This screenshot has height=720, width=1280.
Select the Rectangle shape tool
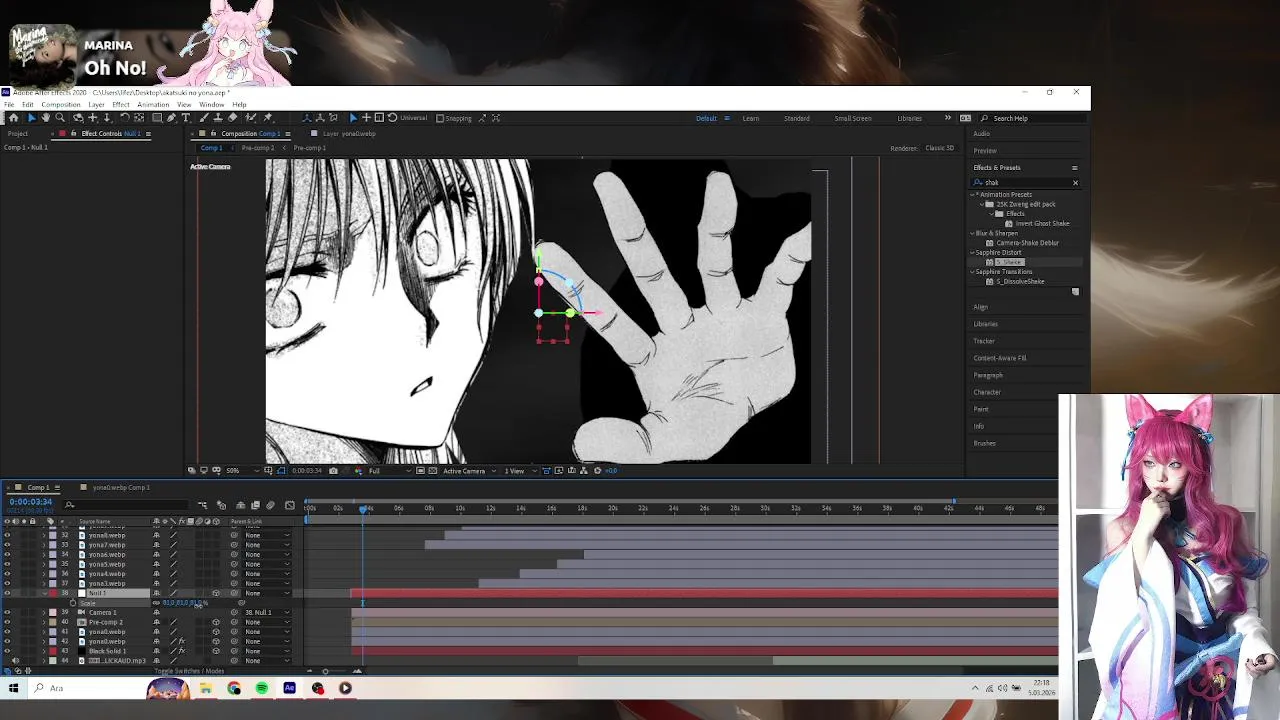pos(157,118)
